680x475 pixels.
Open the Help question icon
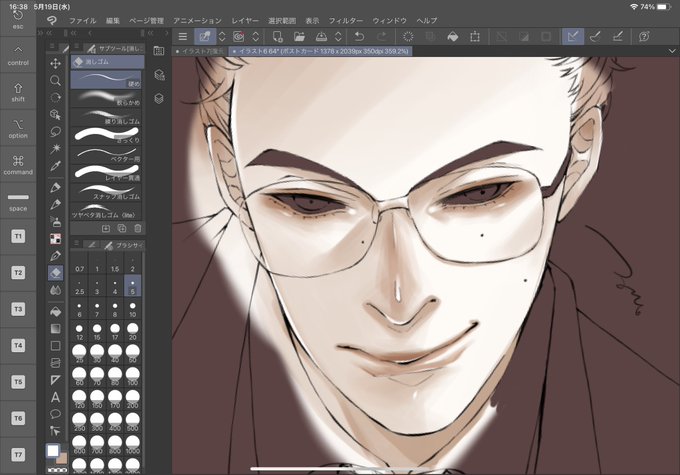point(644,37)
